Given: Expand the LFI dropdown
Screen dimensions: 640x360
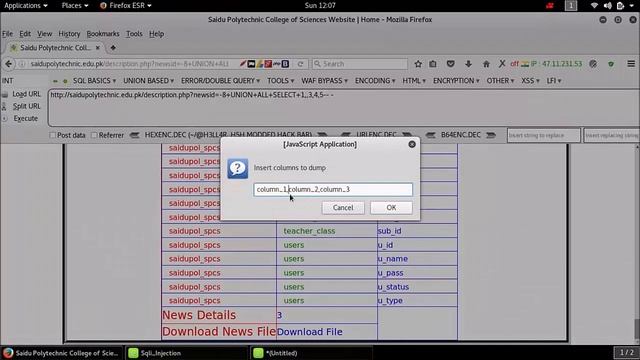Looking at the screenshot, I should (x=554, y=81).
